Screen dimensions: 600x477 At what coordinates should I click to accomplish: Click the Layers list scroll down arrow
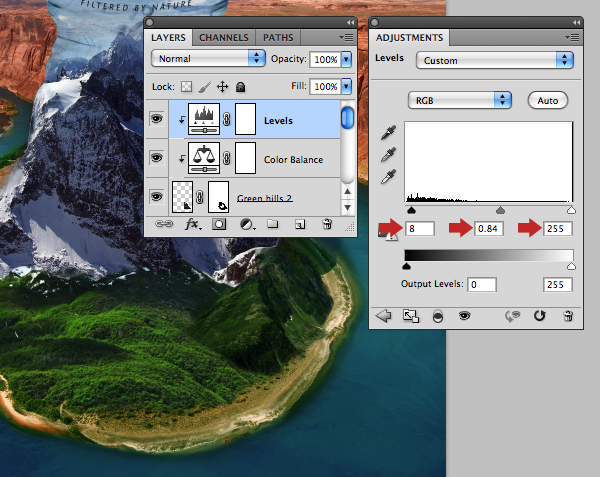click(347, 207)
